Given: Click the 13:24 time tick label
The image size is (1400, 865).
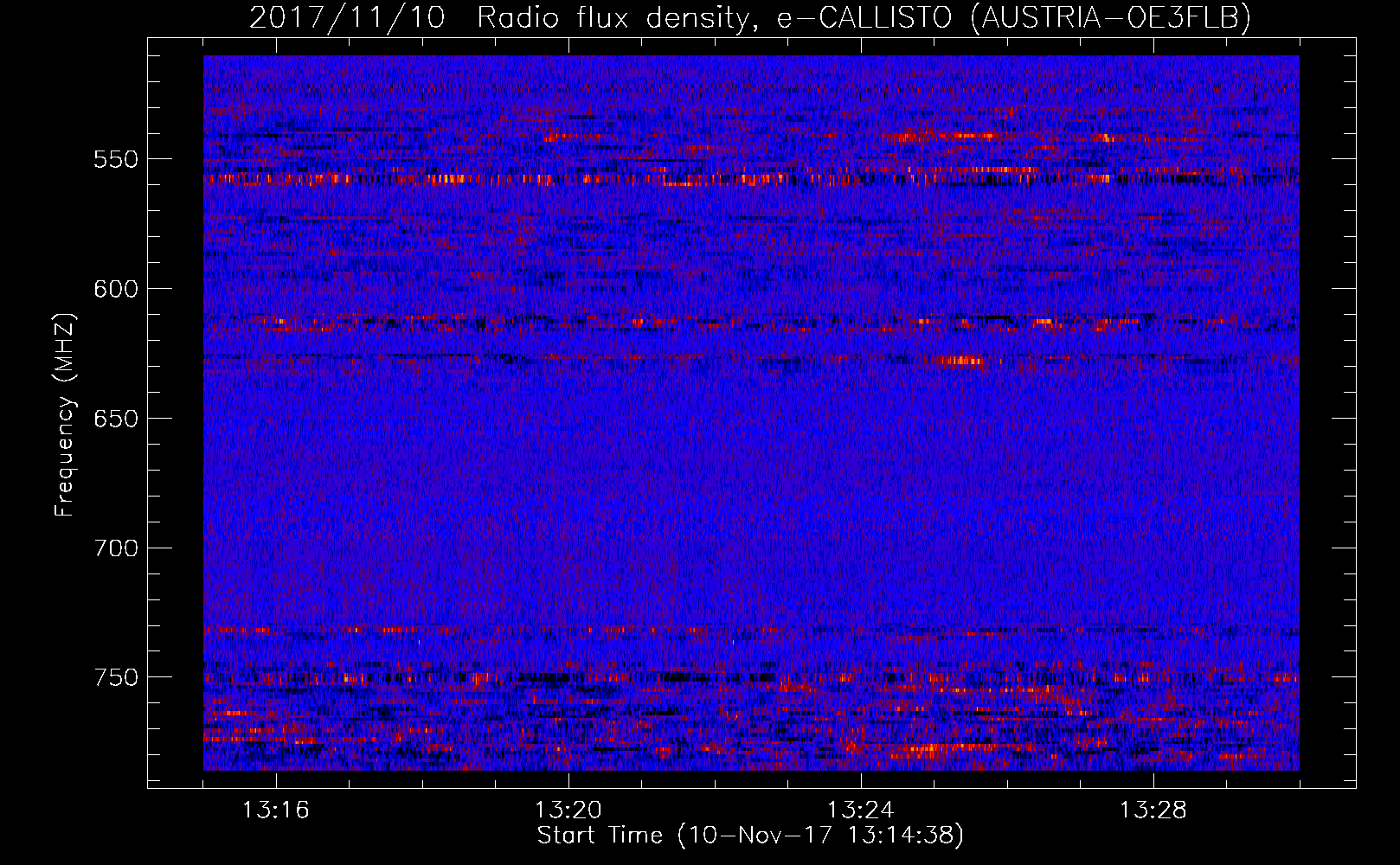Looking at the screenshot, I should (x=861, y=811).
